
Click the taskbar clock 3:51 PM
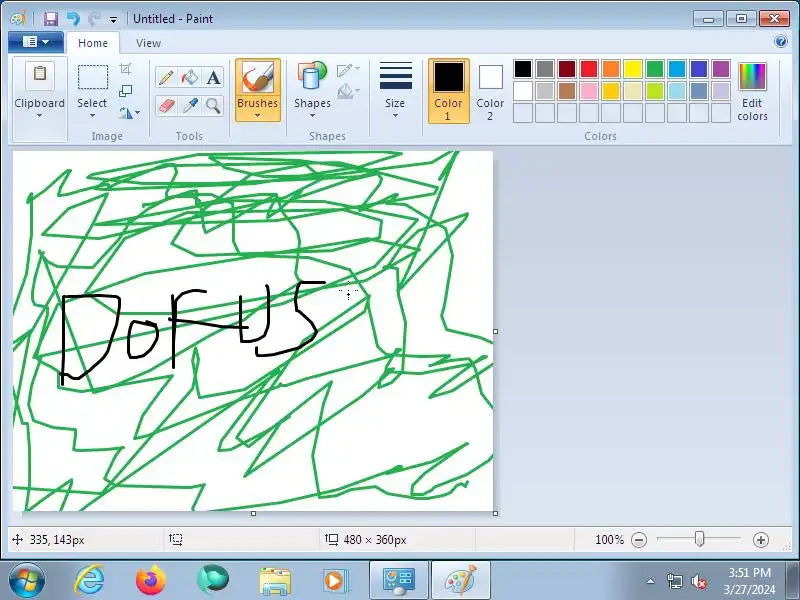pos(749,572)
